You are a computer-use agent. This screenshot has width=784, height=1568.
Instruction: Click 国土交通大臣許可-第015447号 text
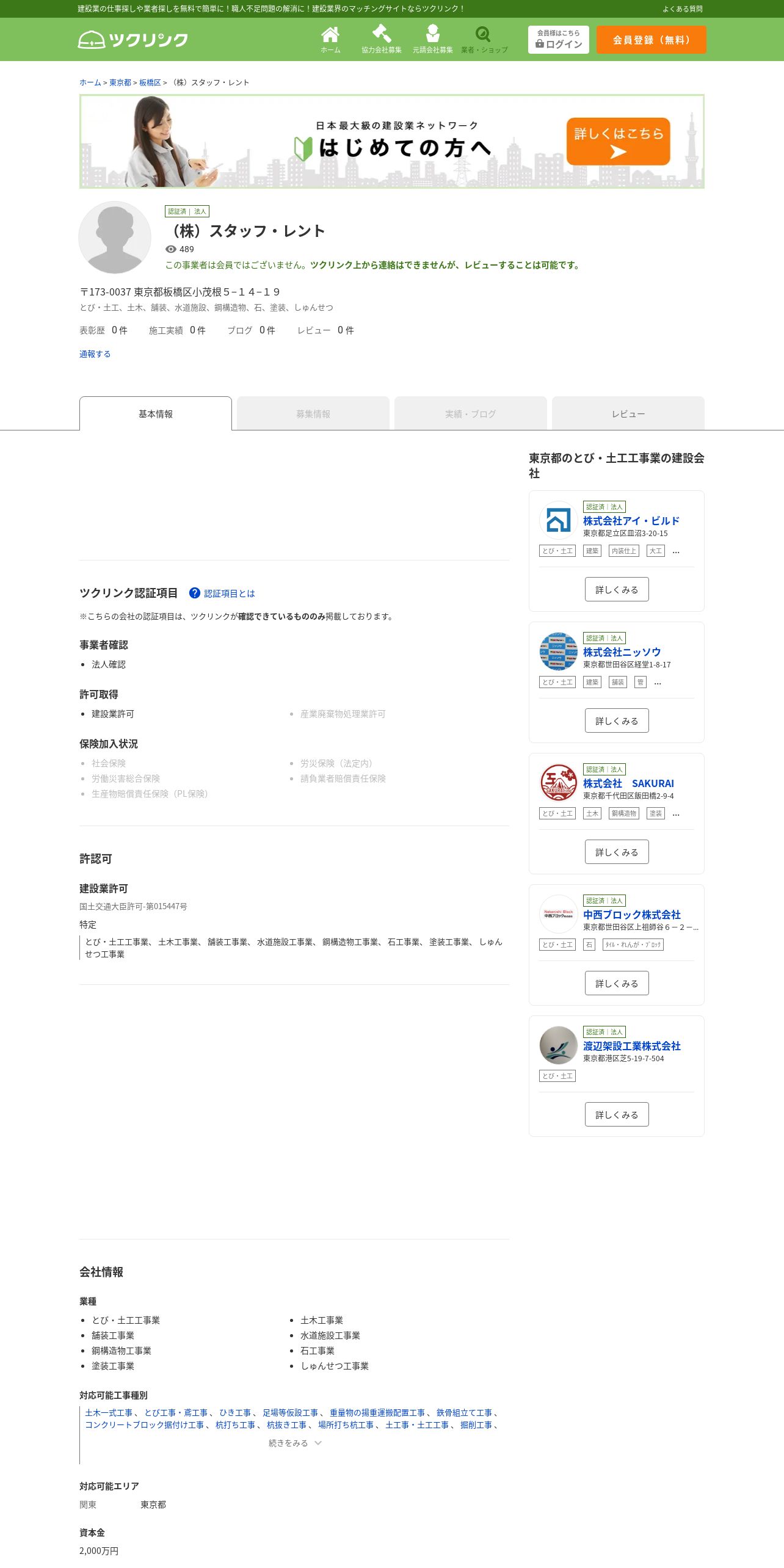(133, 907)
